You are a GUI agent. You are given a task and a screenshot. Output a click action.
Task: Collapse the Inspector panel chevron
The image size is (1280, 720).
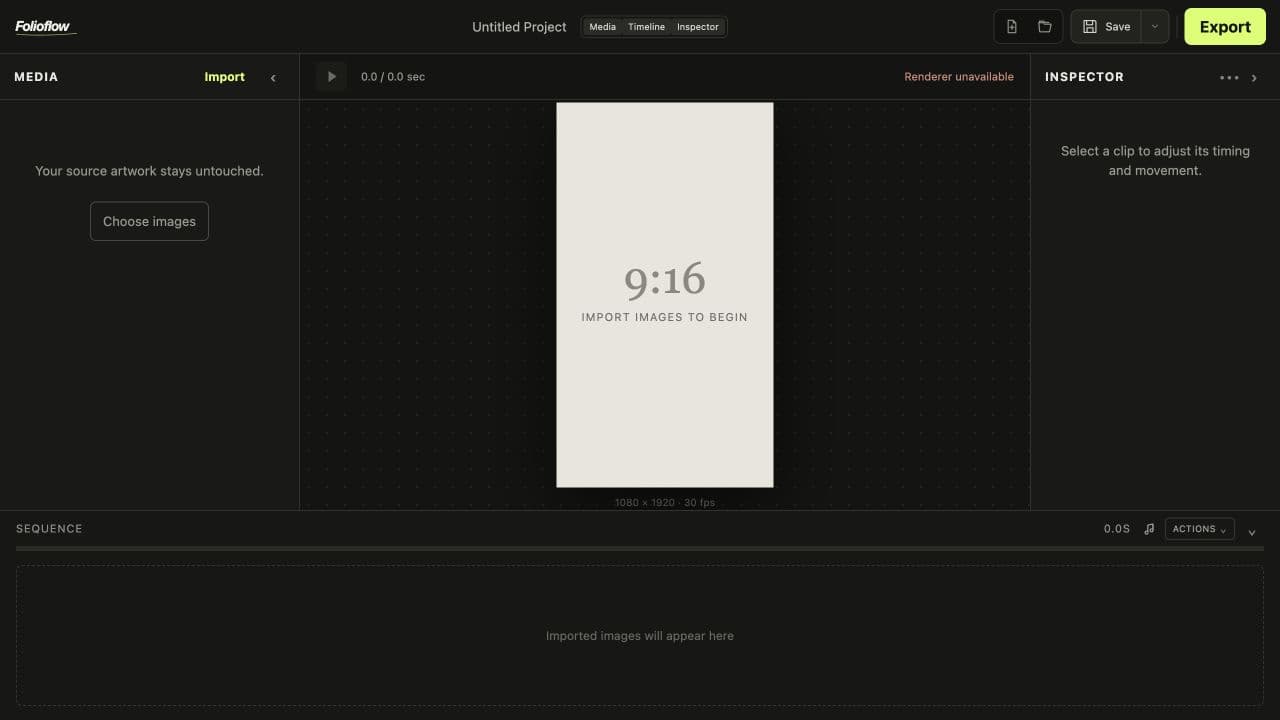point(1254,77)
